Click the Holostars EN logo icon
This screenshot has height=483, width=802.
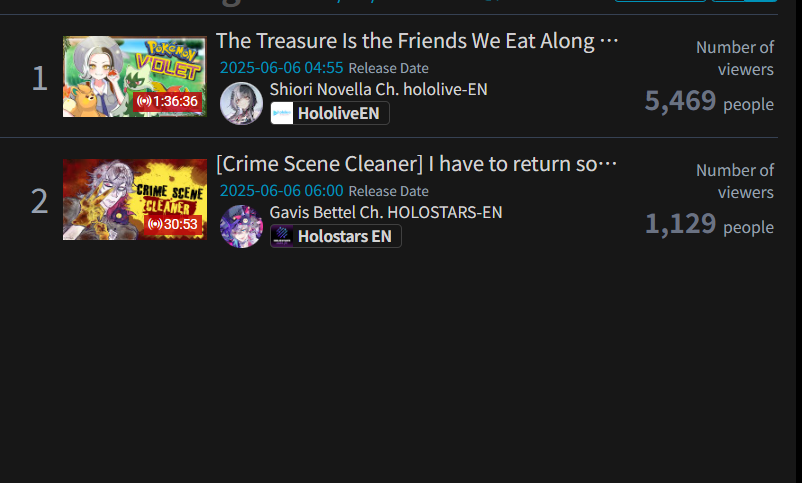[282, 236]
